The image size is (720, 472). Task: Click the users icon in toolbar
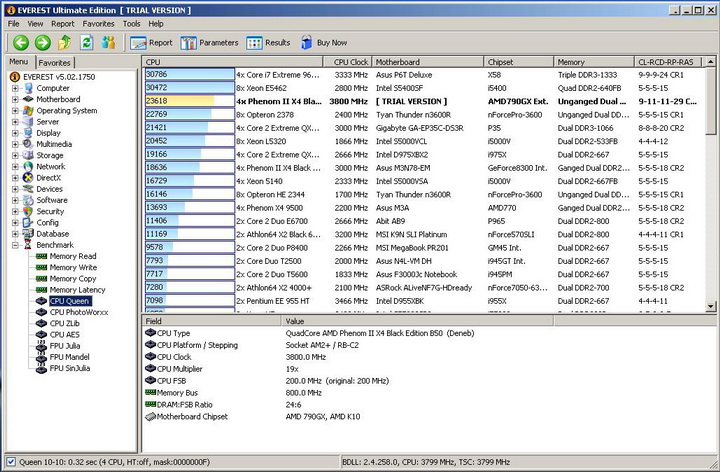(109, 43)
